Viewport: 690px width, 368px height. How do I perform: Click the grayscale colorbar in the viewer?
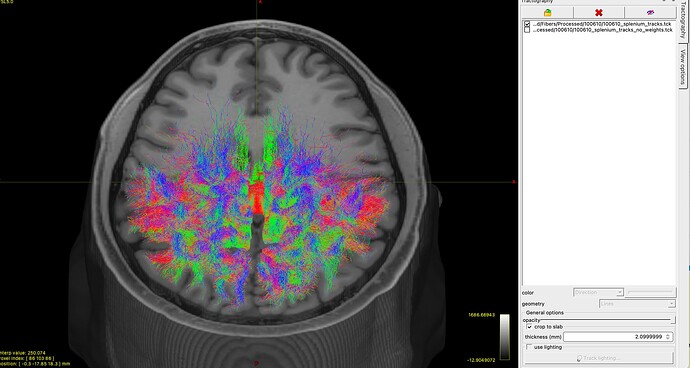505,336
